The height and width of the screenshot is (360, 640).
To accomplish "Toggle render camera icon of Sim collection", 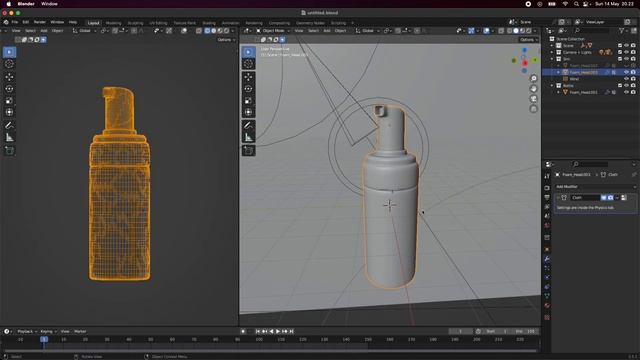I will point(633,59).
